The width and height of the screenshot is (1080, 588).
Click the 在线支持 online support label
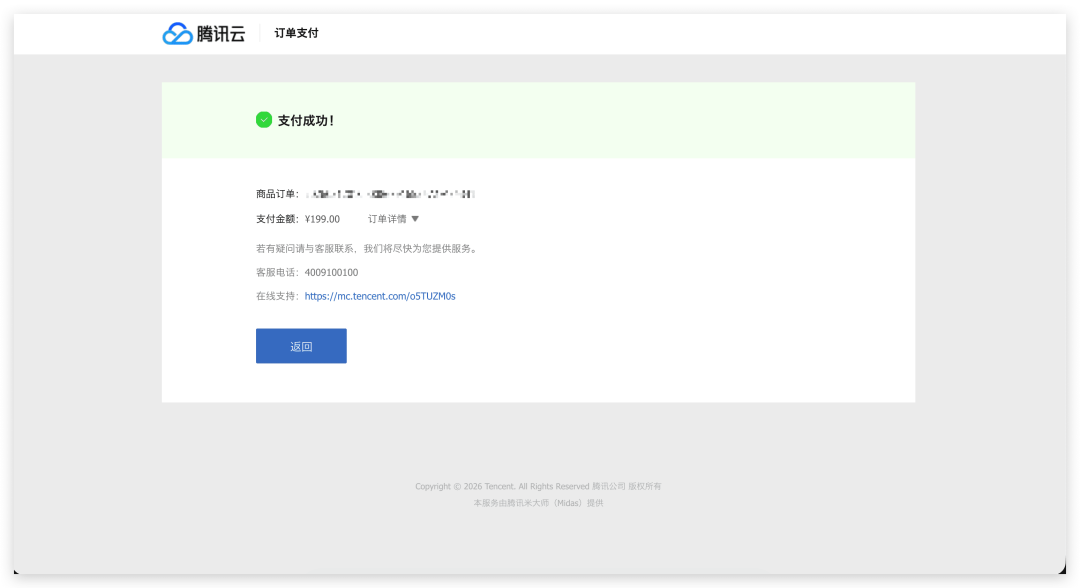pyautogui.click(x=278, y=296)
